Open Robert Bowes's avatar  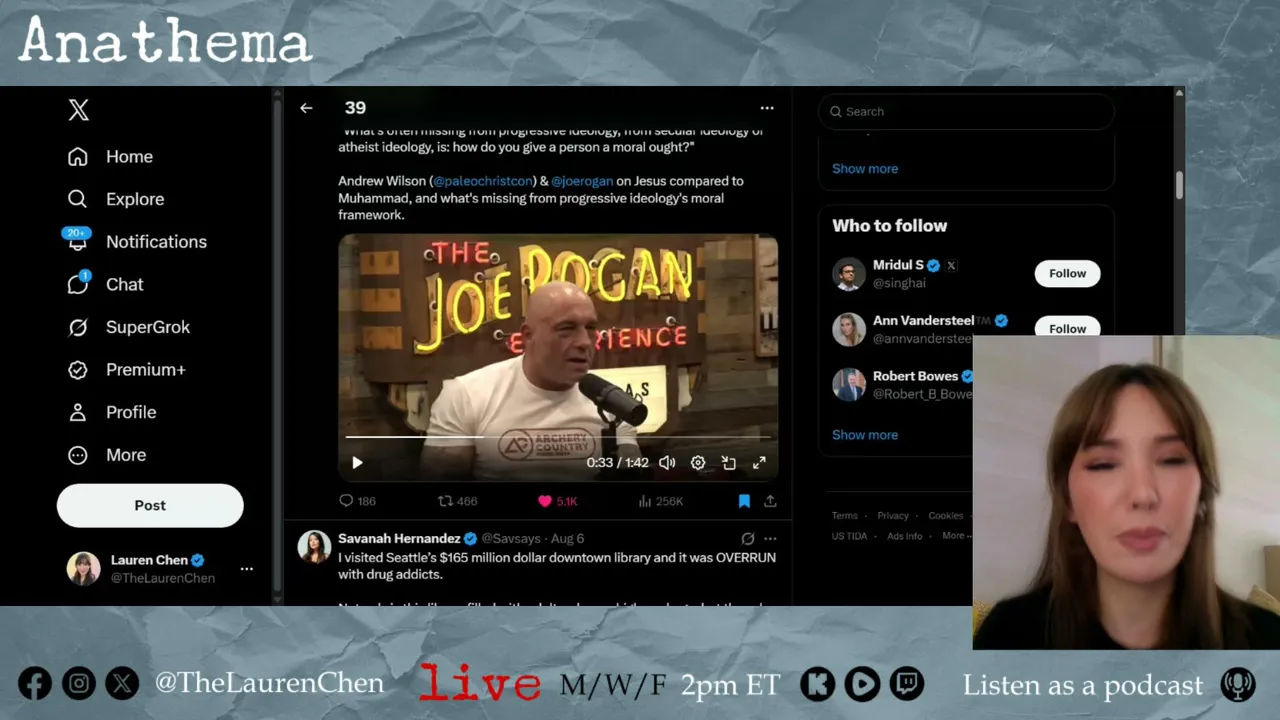849,385
